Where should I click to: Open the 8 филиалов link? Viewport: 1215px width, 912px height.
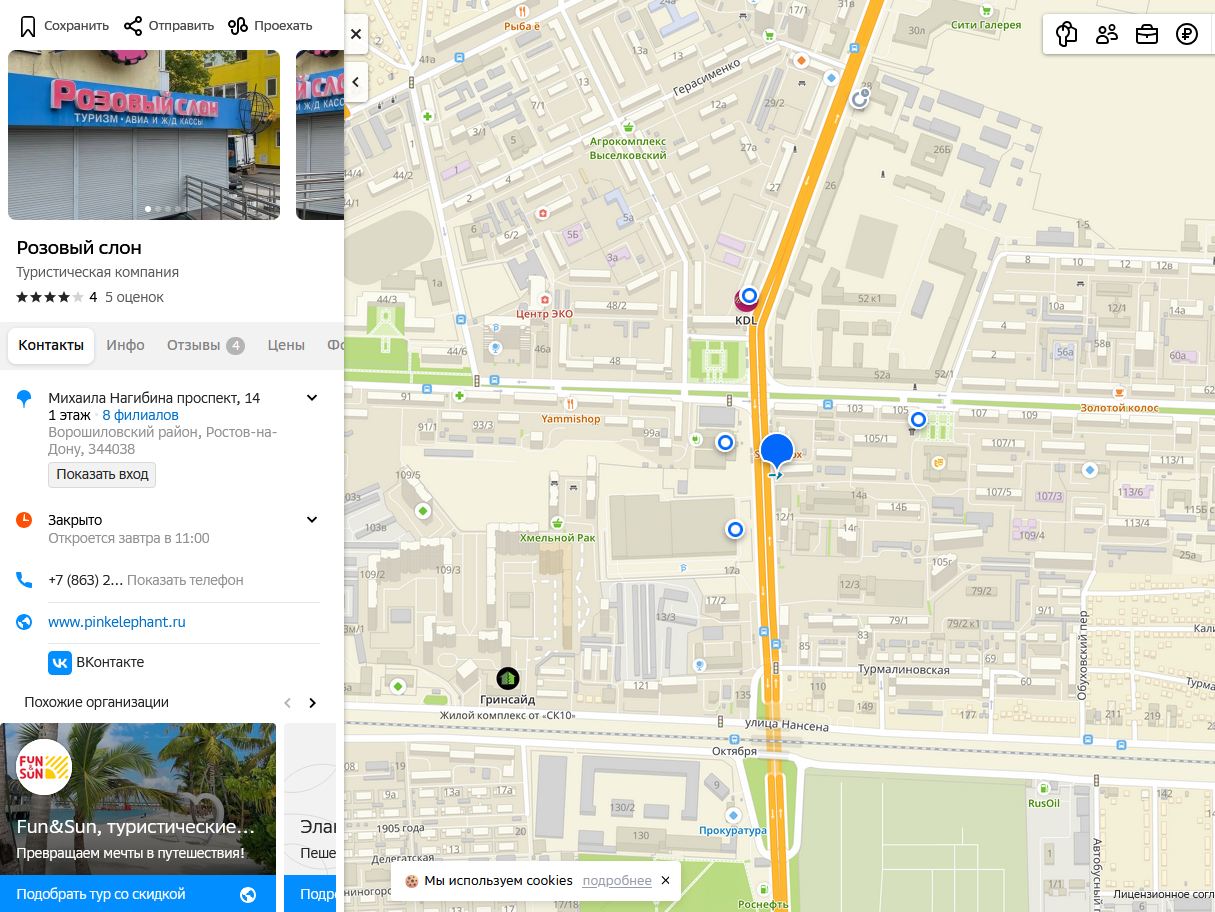(x=140, y=415)
